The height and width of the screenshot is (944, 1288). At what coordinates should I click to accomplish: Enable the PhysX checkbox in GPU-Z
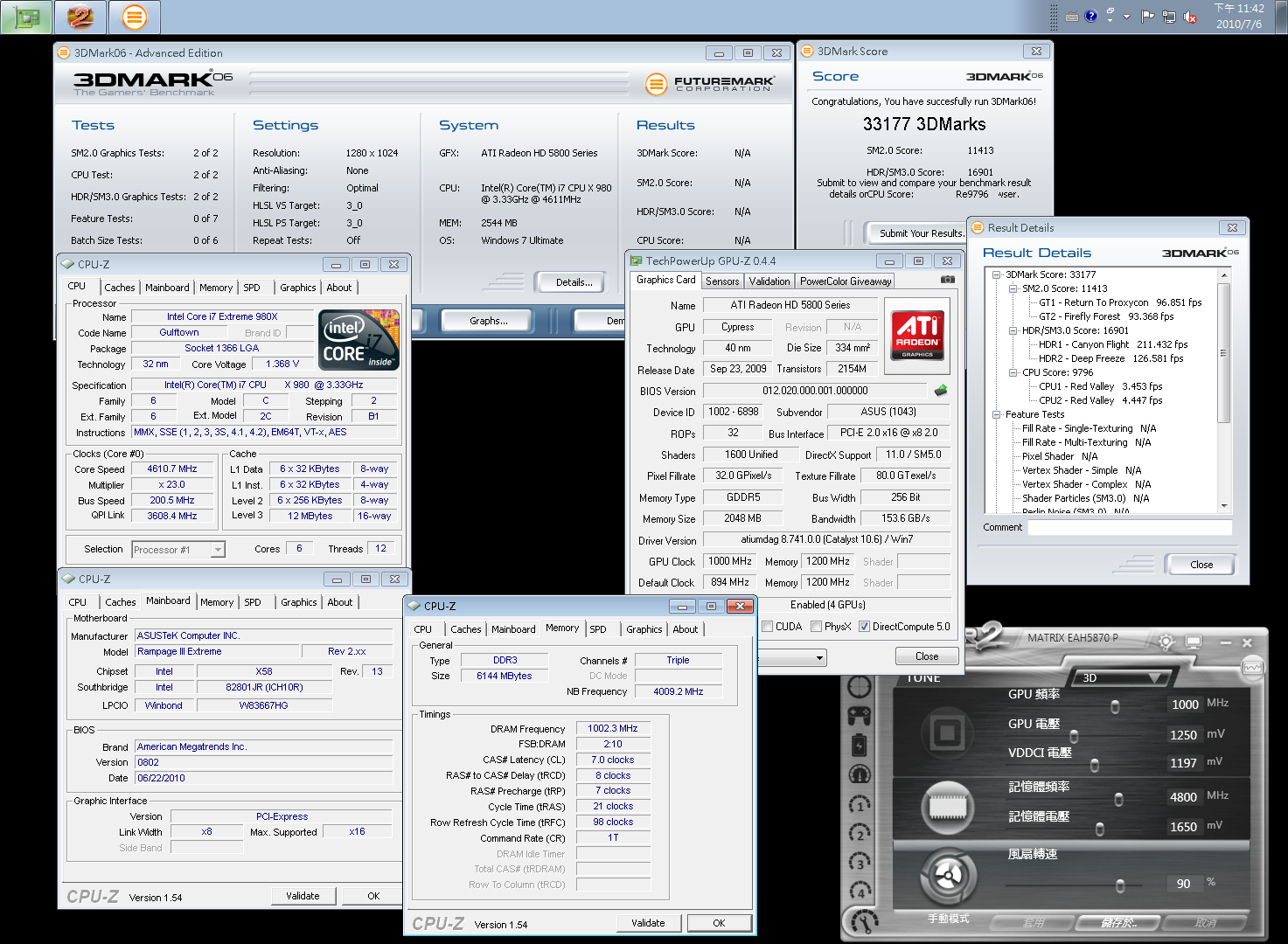point(816,627)
